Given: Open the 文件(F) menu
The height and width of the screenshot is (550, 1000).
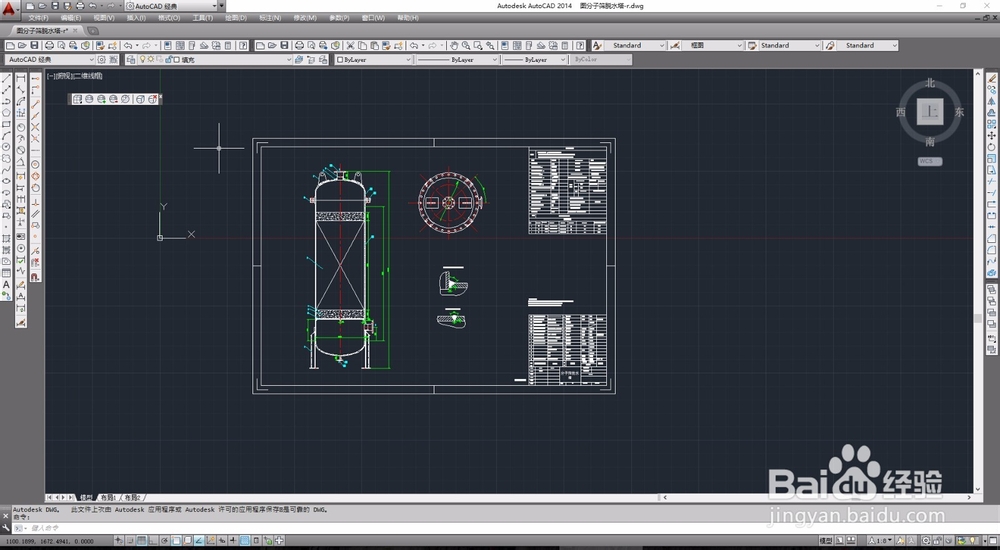Looking at the screenshot, I should click(x=39, y=18).
